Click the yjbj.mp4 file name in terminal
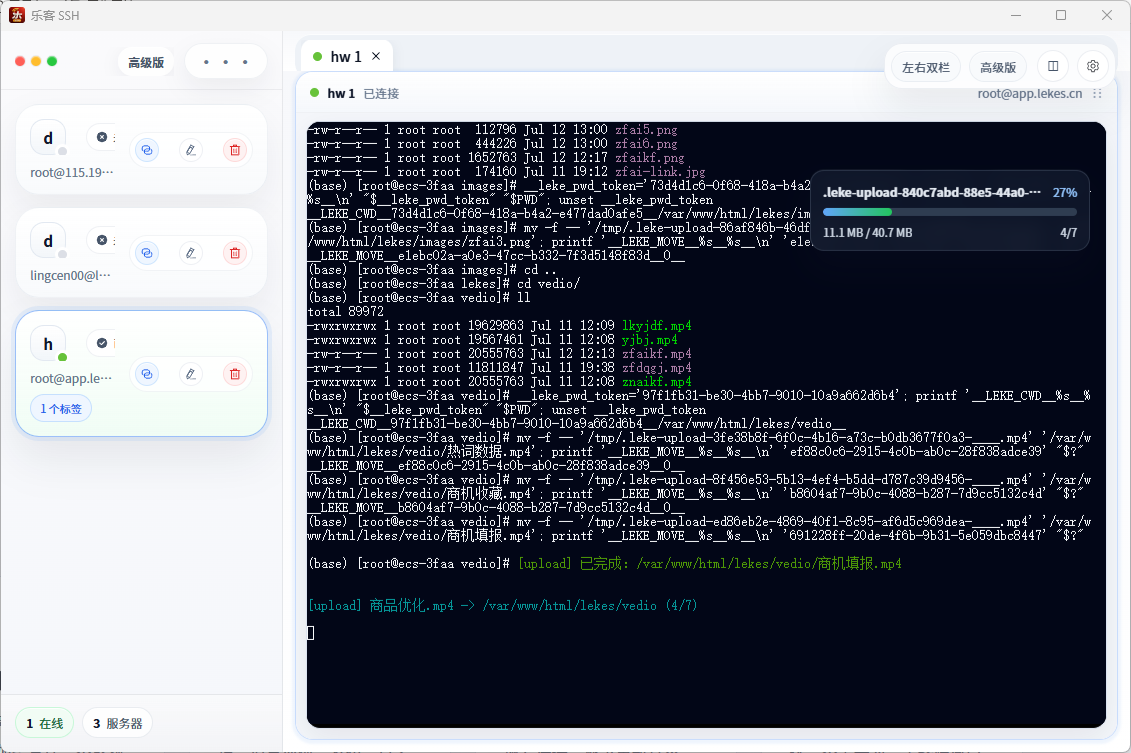 tap(649, 340)
